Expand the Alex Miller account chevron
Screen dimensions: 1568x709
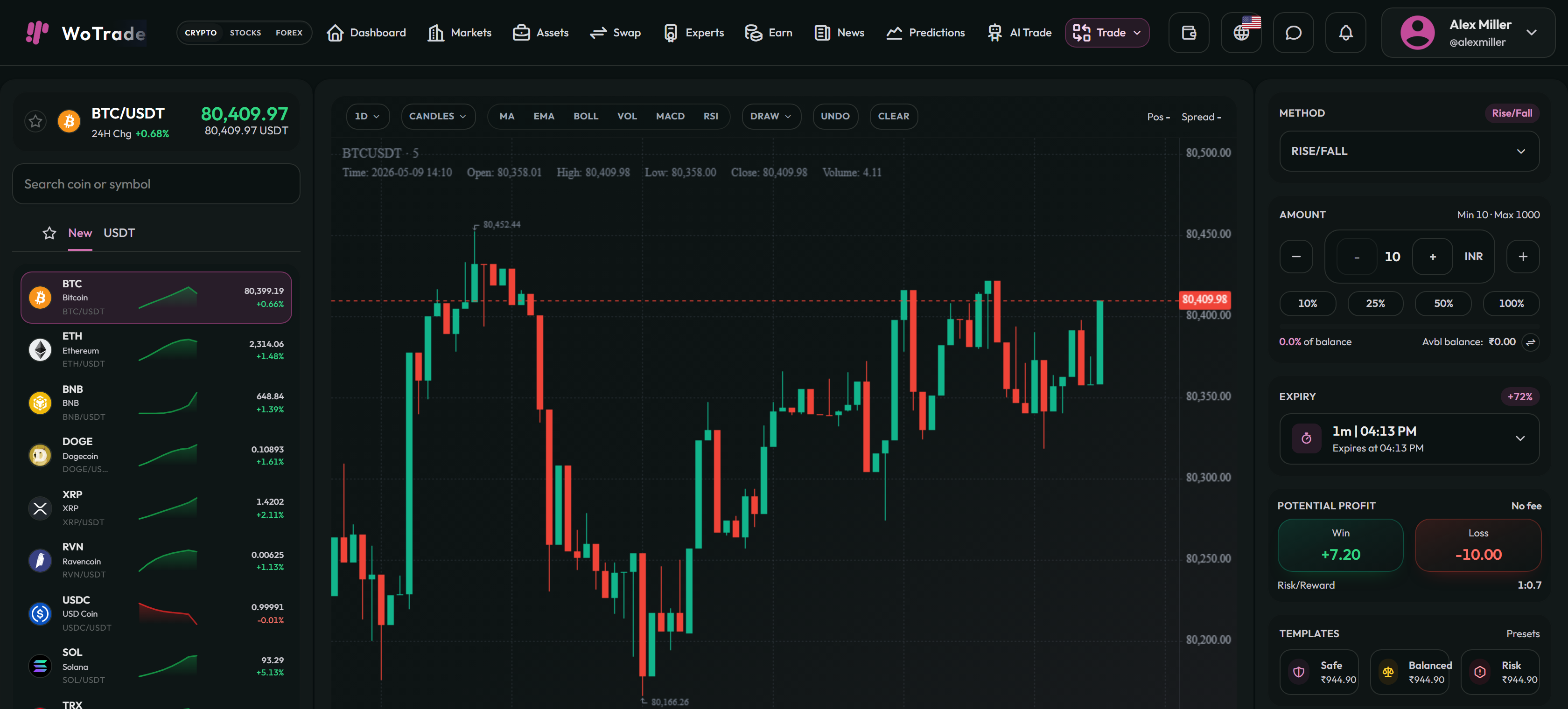coord(1532,33)
